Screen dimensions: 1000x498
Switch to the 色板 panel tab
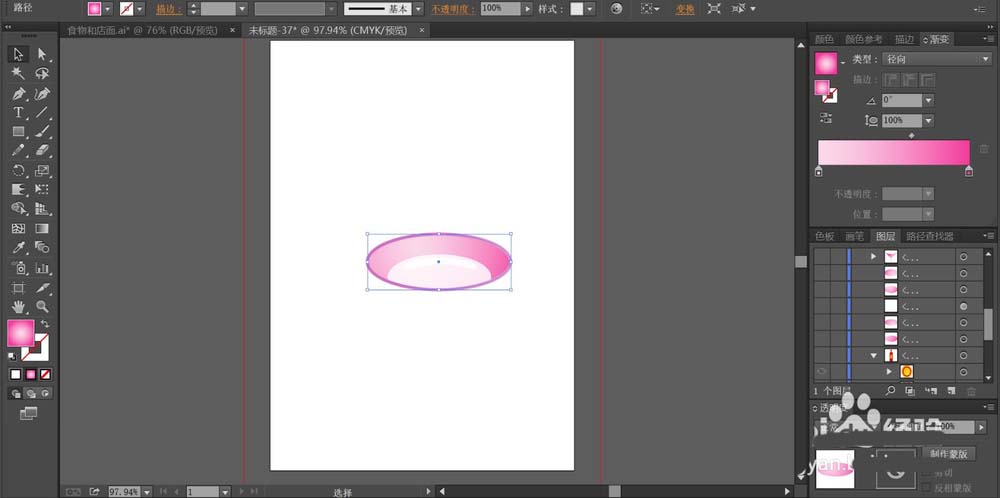point(824,237)
